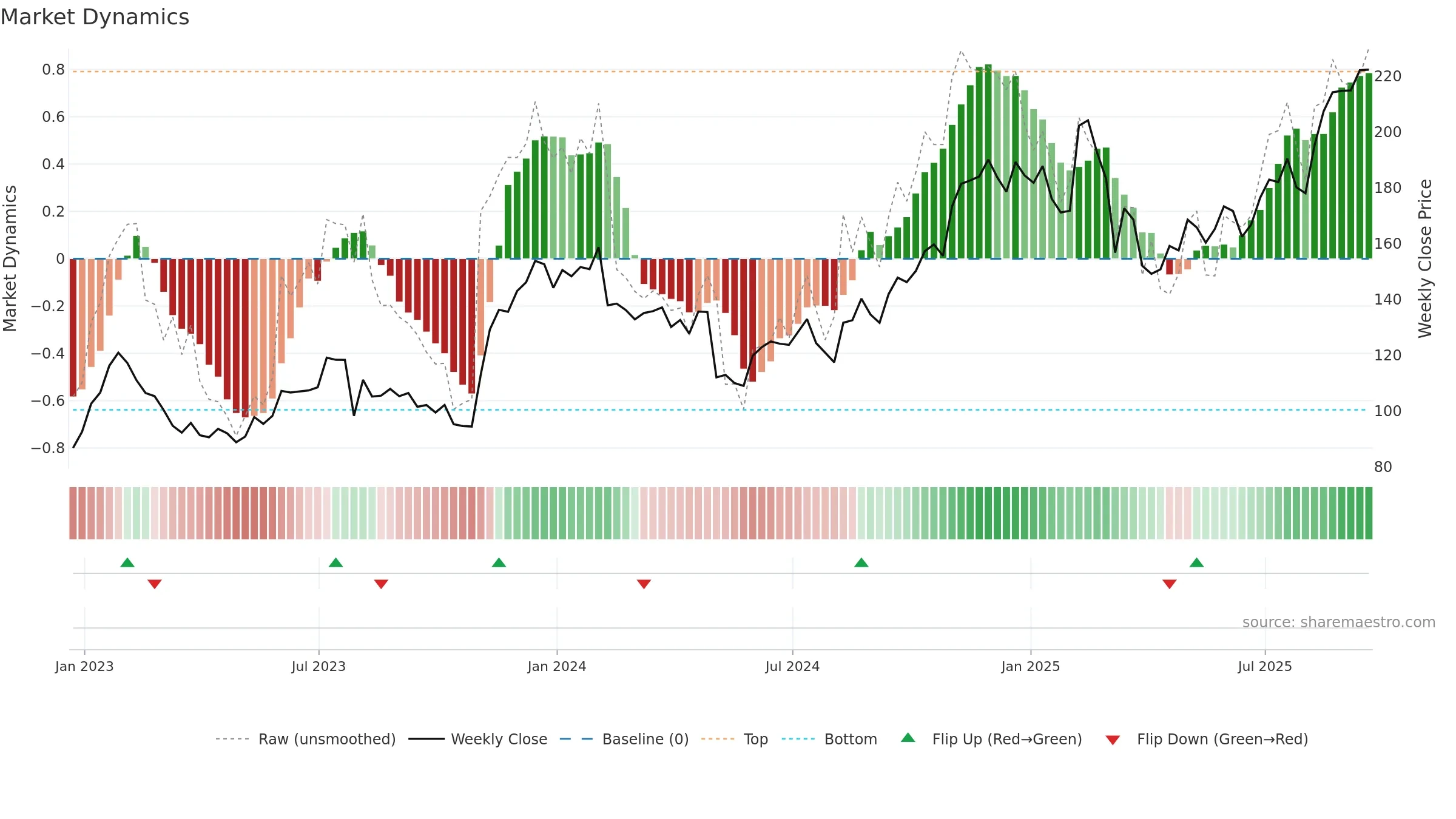Click the green flip-up triangle in May 2025

1197,563
